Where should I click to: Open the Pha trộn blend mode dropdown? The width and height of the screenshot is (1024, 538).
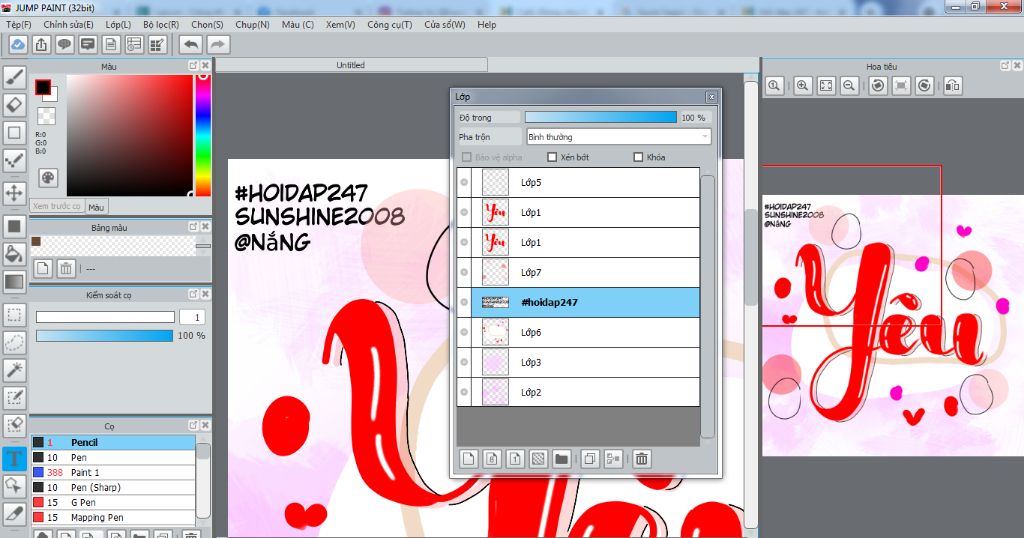(x=618, y=136)
